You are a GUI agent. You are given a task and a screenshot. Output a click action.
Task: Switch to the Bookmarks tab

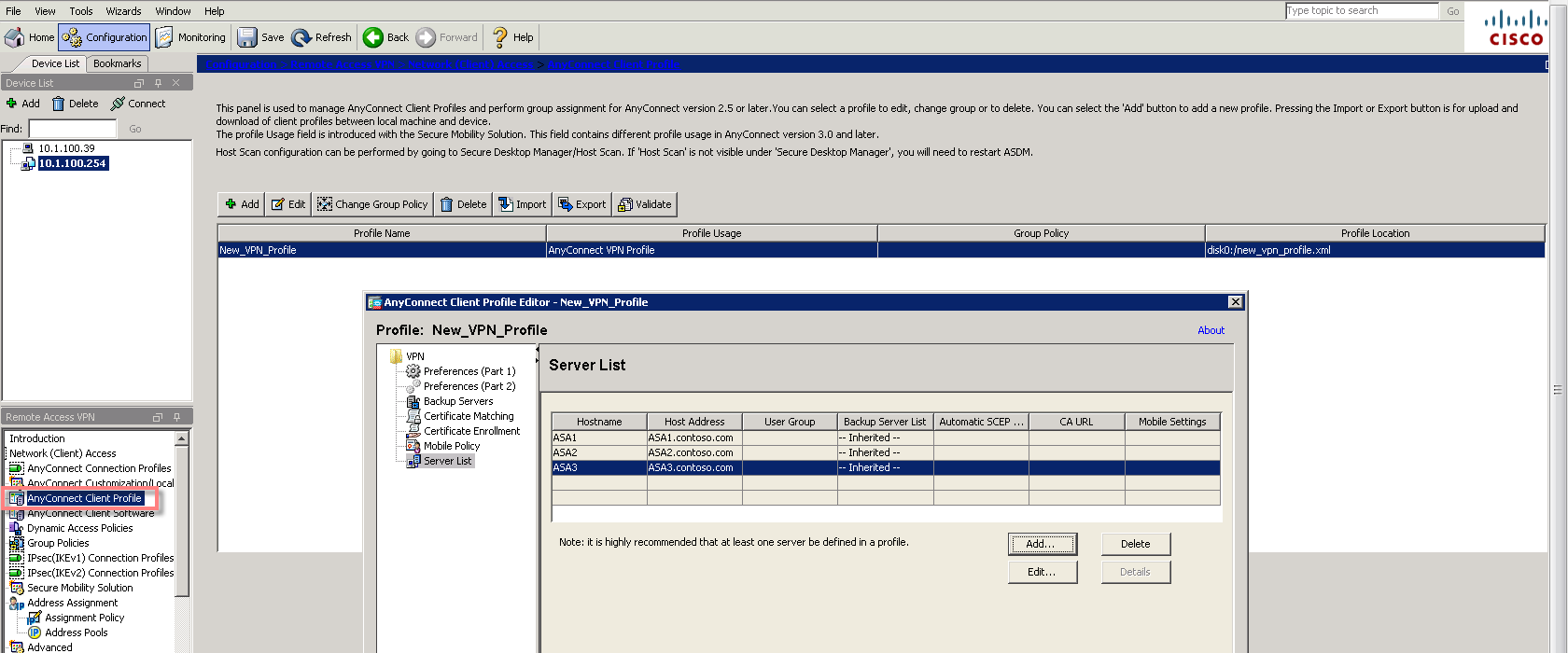(118, 63)
